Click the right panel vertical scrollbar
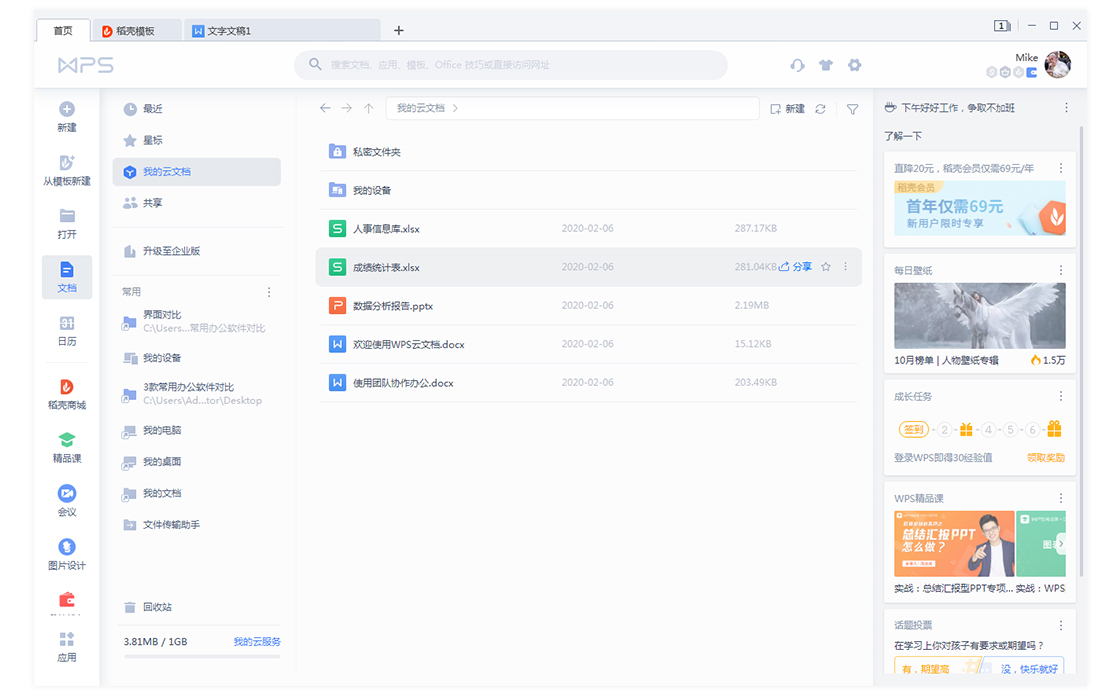 [x=1081, y=350]
